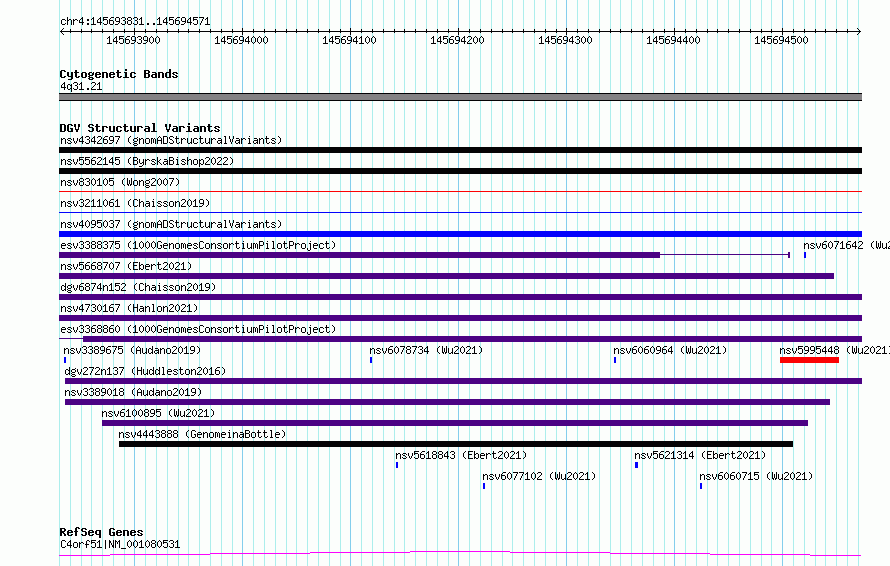Select ruler position 145694100
890x566 pixels.
click(x=349, y=40)
